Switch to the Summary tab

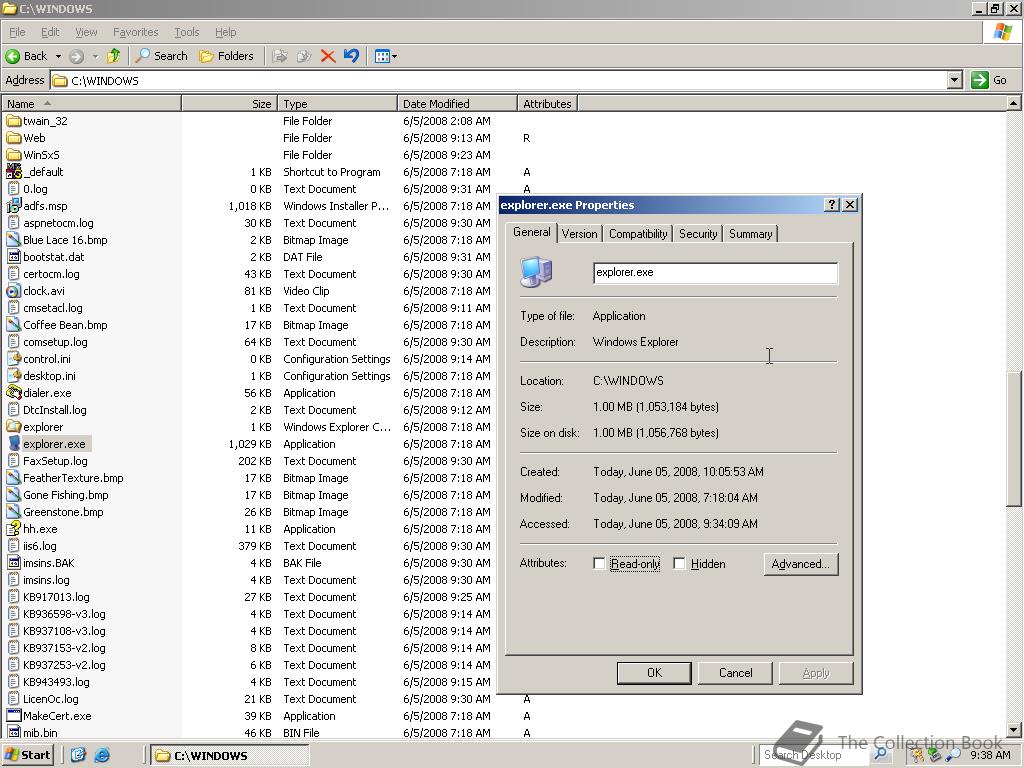click(x=750, y=234)
